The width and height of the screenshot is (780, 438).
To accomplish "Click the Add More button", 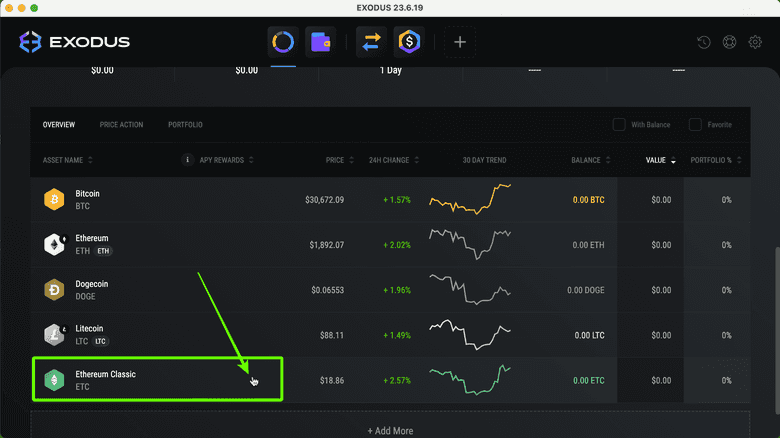I will (x=390, y=430).
